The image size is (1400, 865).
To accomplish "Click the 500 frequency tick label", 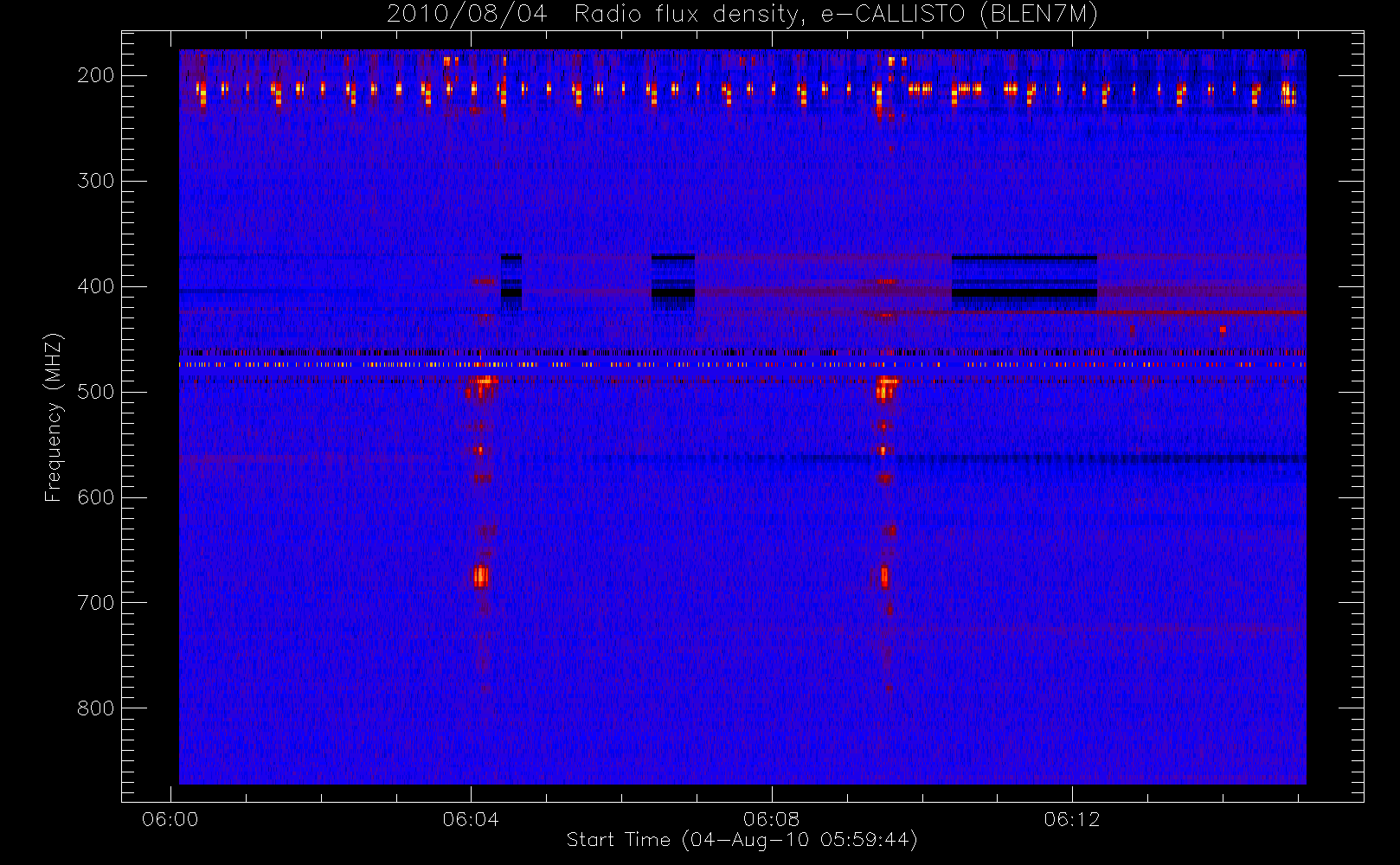I will pyautogui.click(x=95, y=392).
